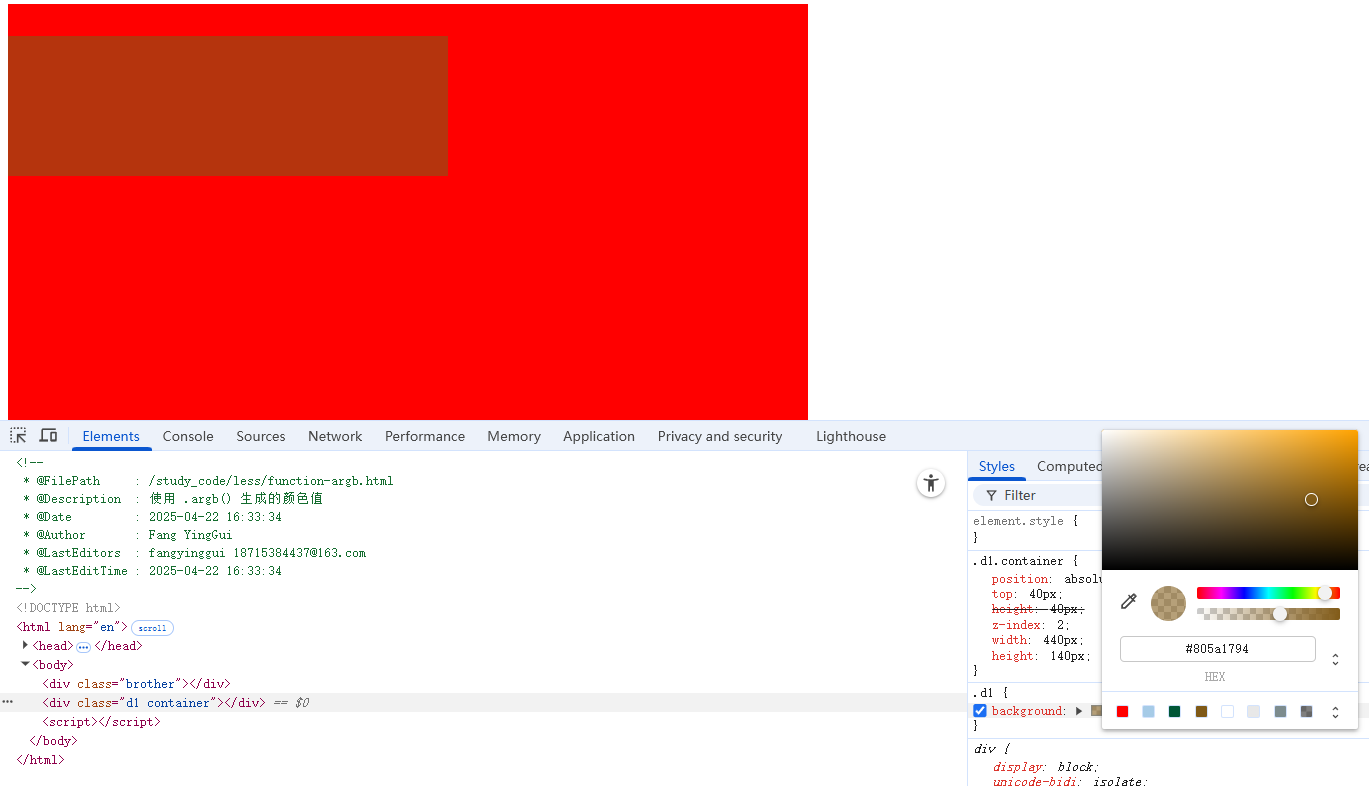The width and height of the screenshot is (1369, 786).
Task: Click the color gradient picker handle
Action: point(1311,499)
